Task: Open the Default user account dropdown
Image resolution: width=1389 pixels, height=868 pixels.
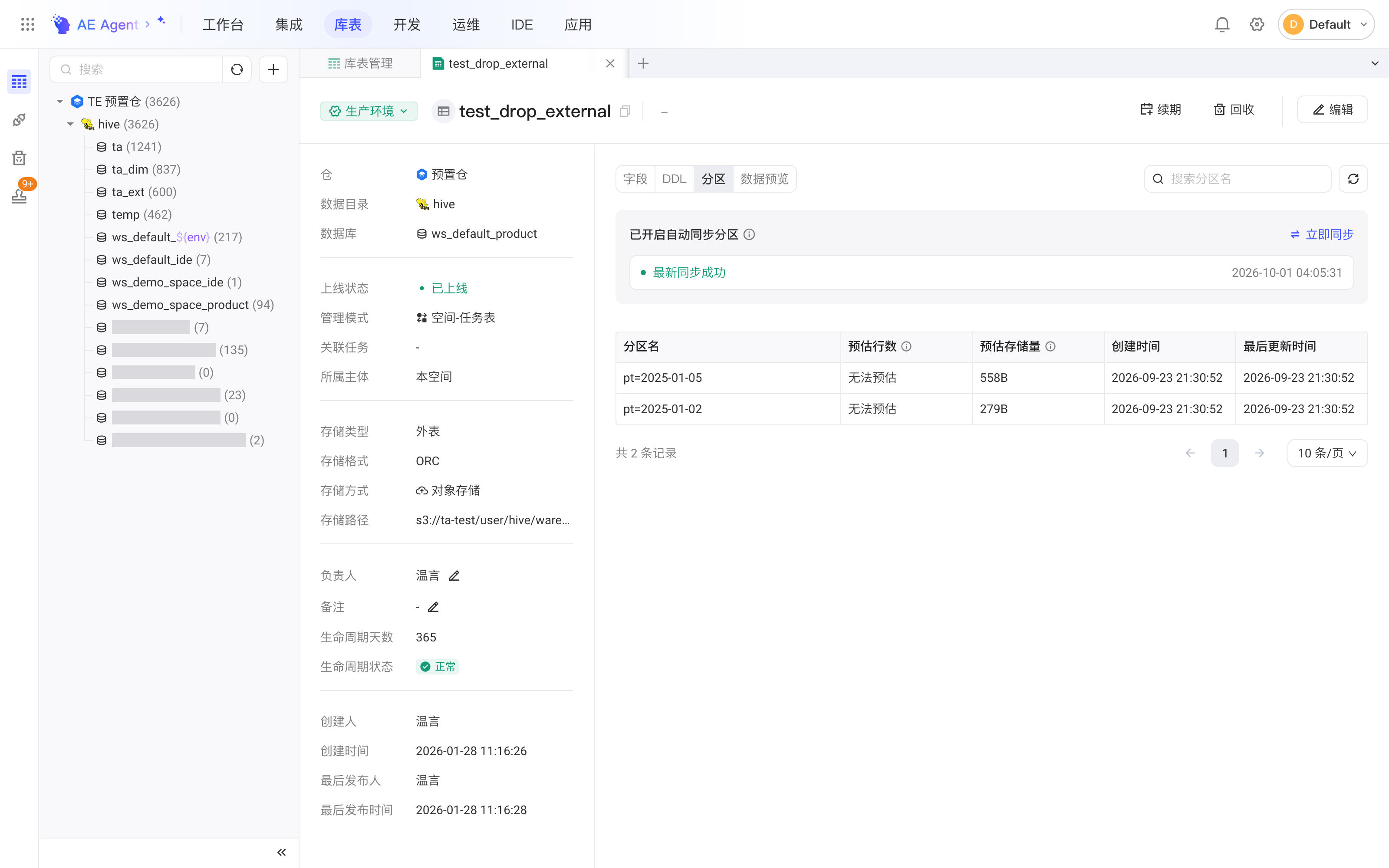Action: pyautogui.click(x=1326, y=24)
